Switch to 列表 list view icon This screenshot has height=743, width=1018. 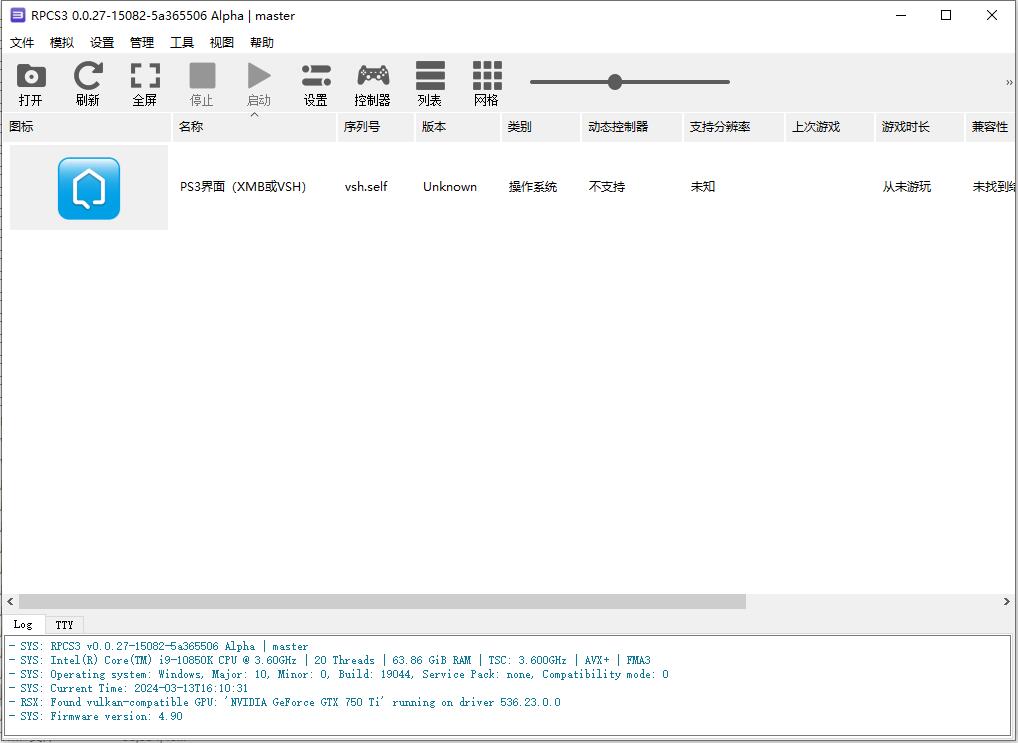[430, 76]
